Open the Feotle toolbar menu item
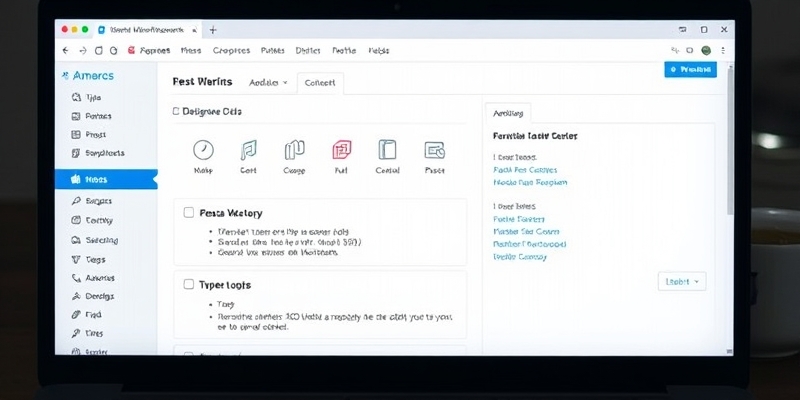Viewport: 800px width, 400px height. click(x=344, y=51)
